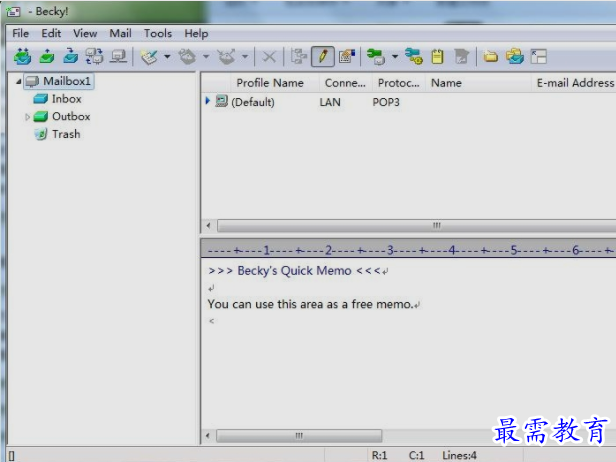Select the (Default) profile entry
The image size is (616, 462).
253,102
